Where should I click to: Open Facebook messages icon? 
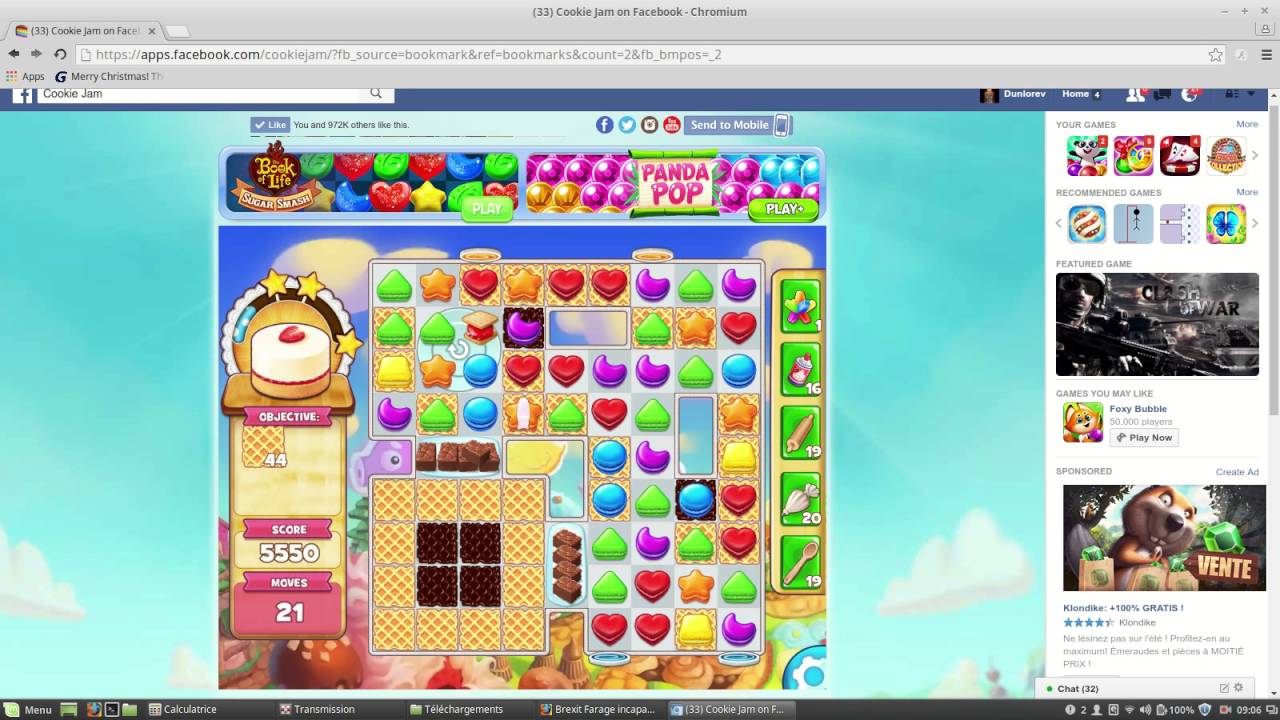[1162, 94]
